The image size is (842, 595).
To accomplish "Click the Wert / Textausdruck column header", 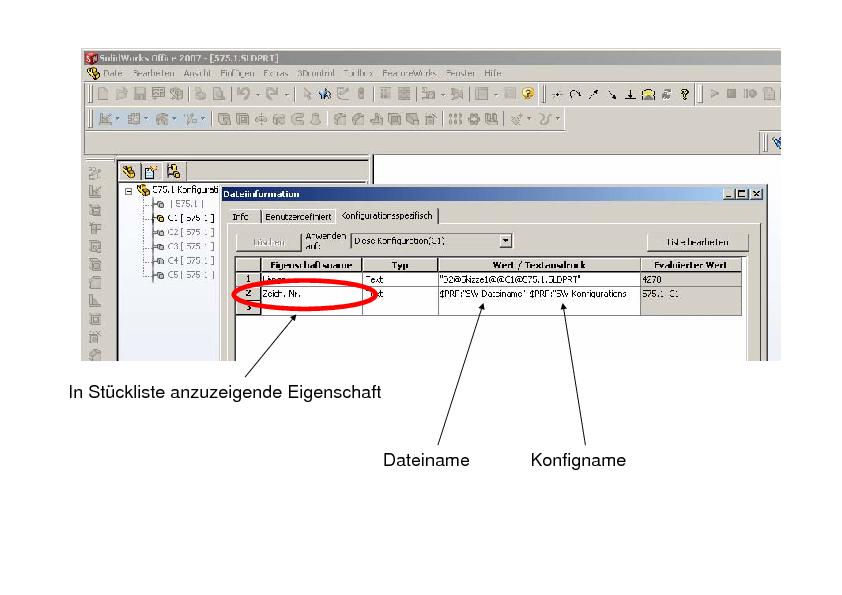I will pos(539,265).
